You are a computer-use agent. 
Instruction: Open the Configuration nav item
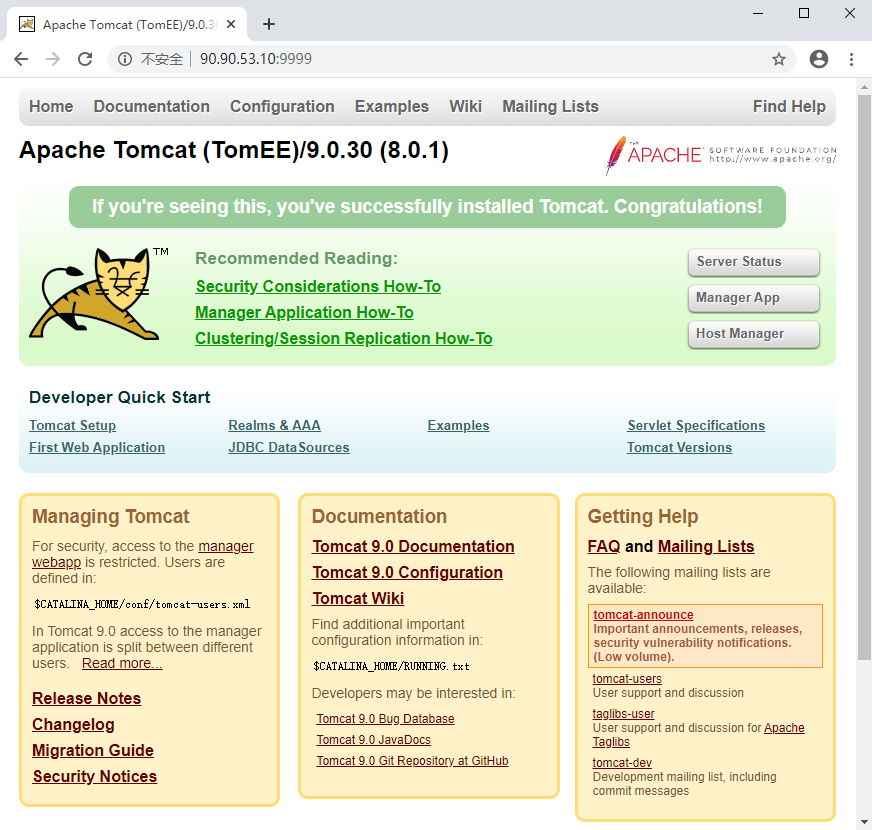click(283, 106)
